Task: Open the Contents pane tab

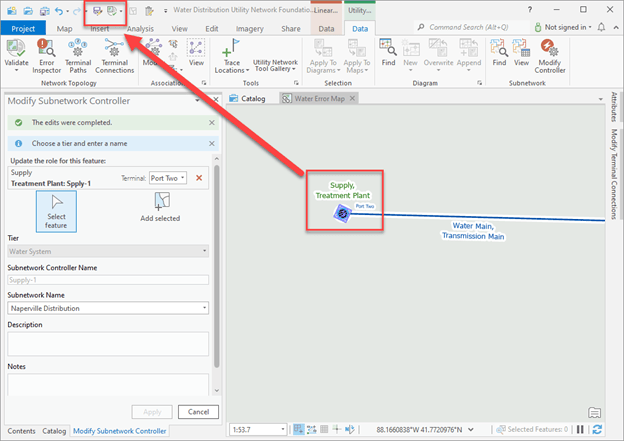Action: pos(21,431)
